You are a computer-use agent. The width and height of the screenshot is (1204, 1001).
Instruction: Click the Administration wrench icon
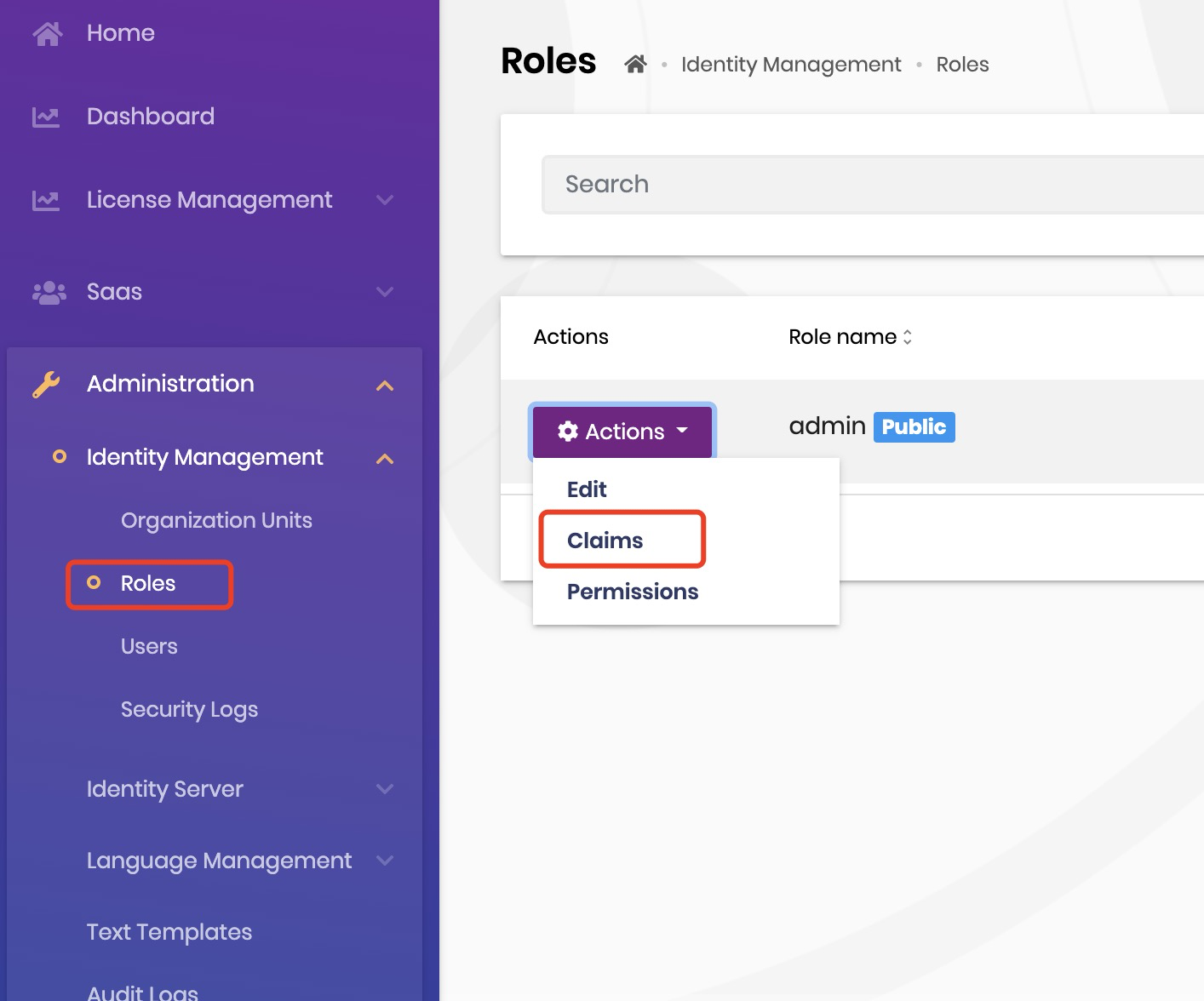click(47, 384)
